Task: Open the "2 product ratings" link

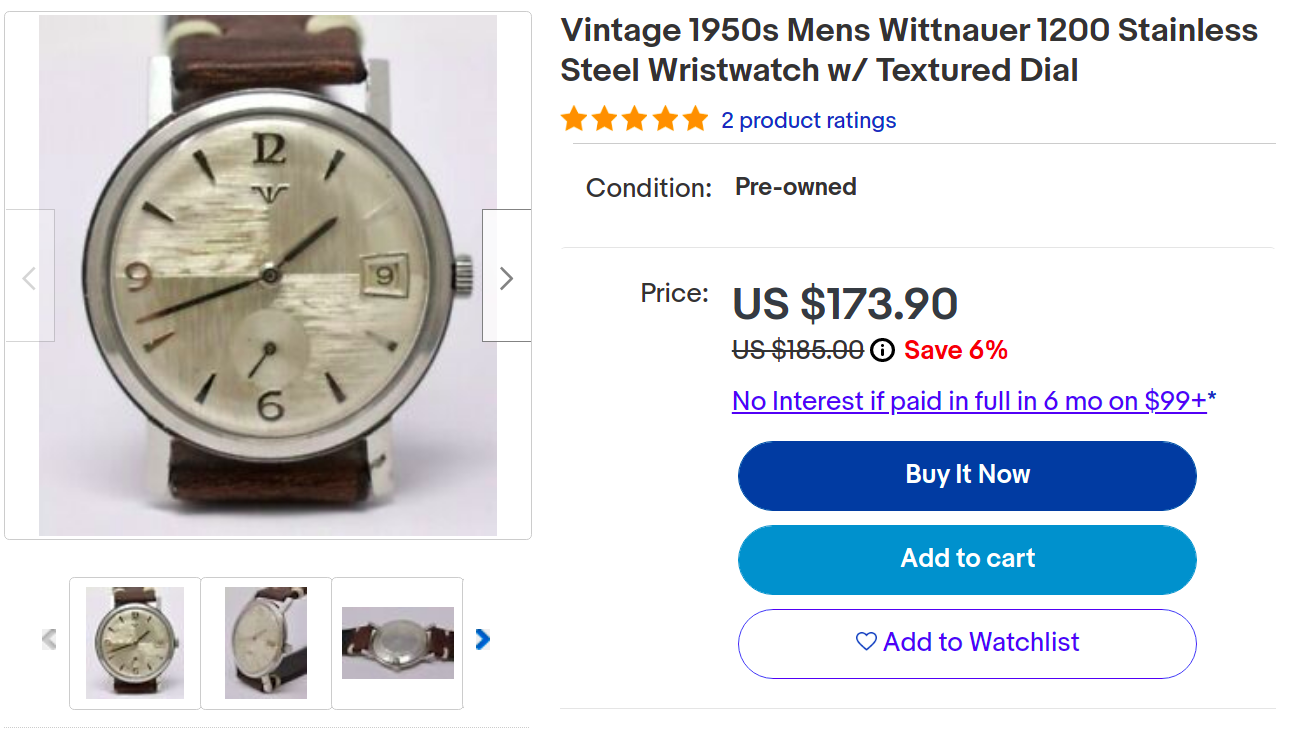Action: click(x=808, y=120)
